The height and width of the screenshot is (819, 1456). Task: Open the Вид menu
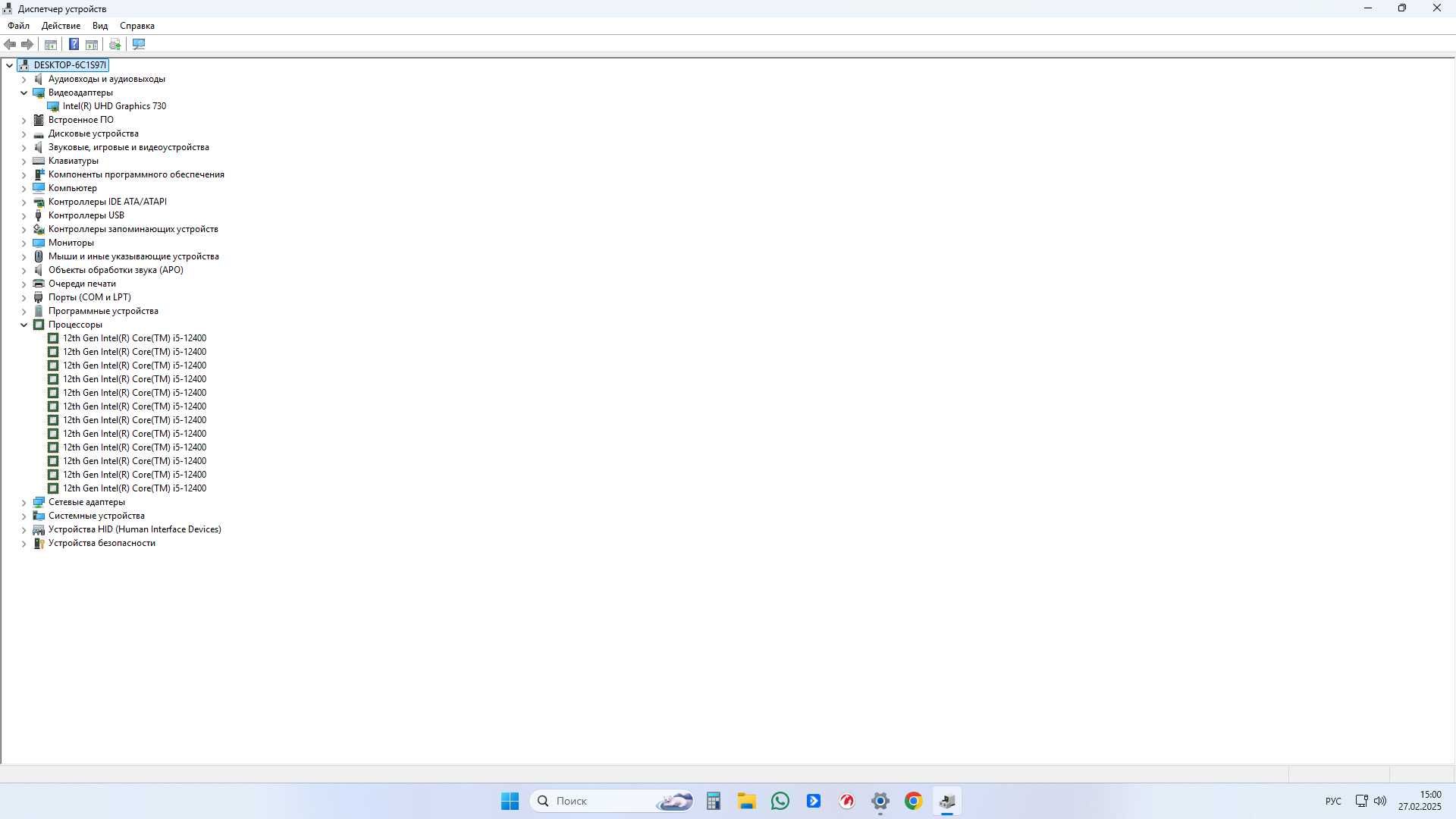point(100,26)
